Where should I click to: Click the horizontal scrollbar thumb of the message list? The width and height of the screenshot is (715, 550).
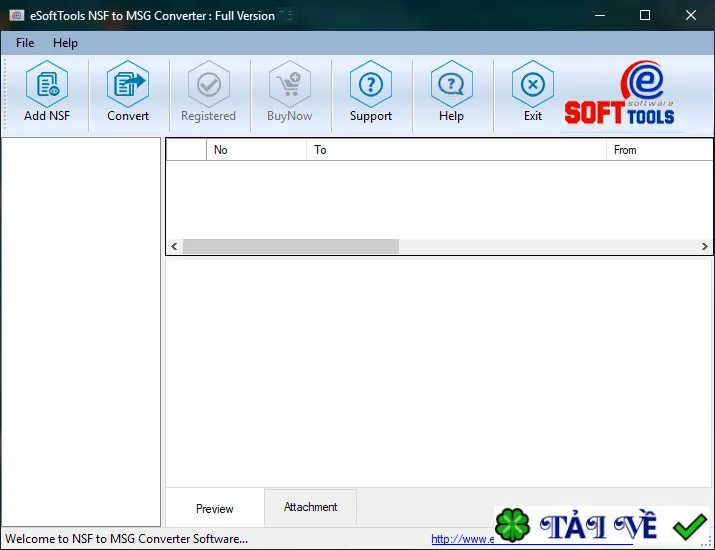click(291, 246)
